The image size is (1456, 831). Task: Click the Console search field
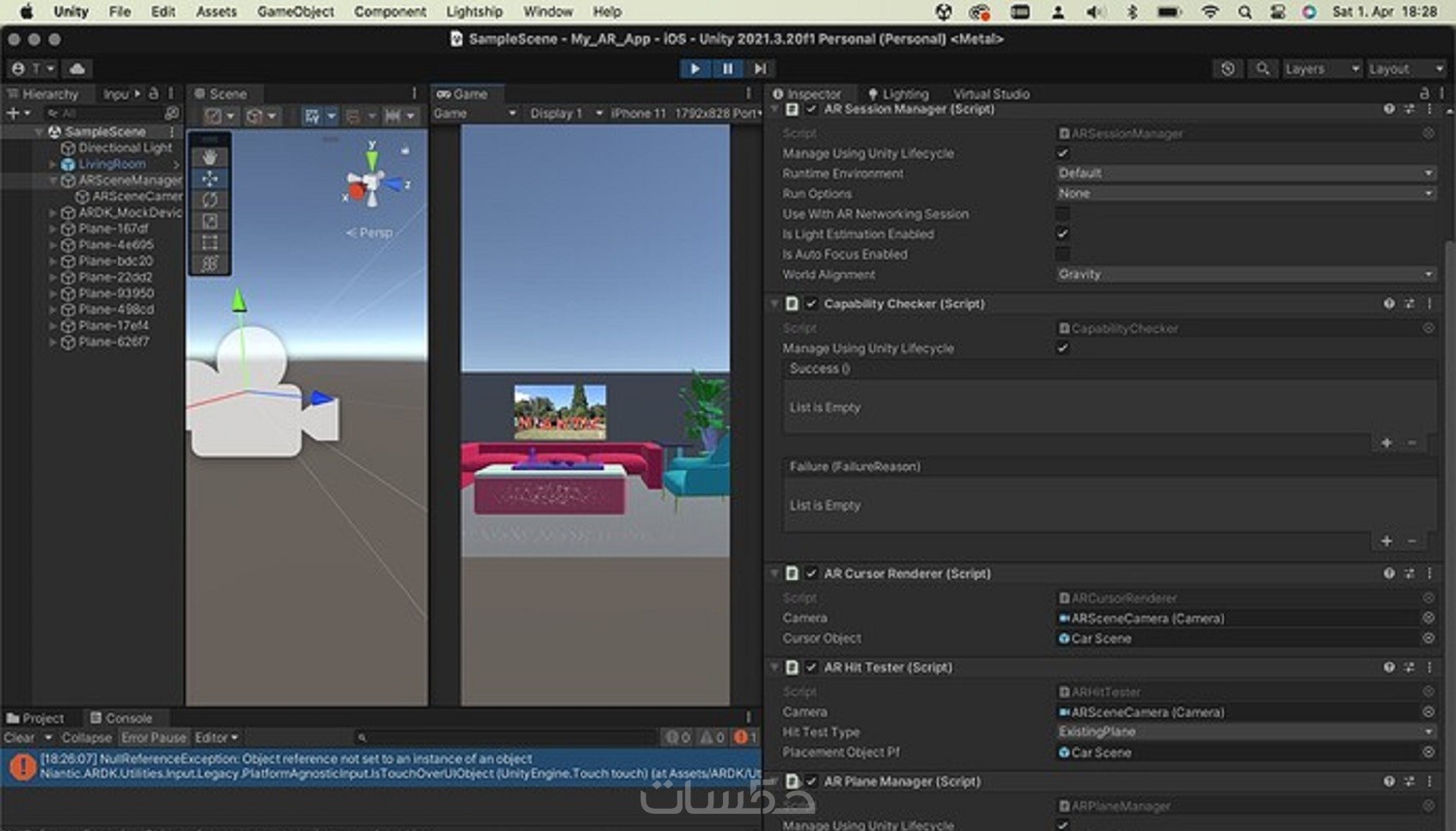tap(505, 738)
